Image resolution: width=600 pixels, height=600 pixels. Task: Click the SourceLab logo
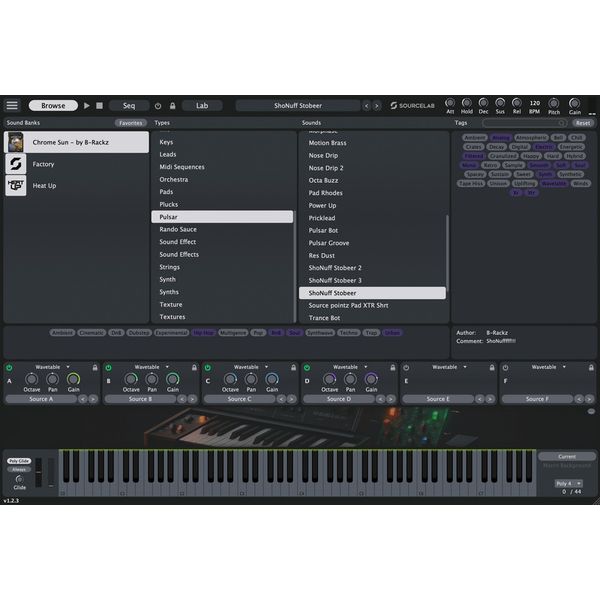point(412,106)
